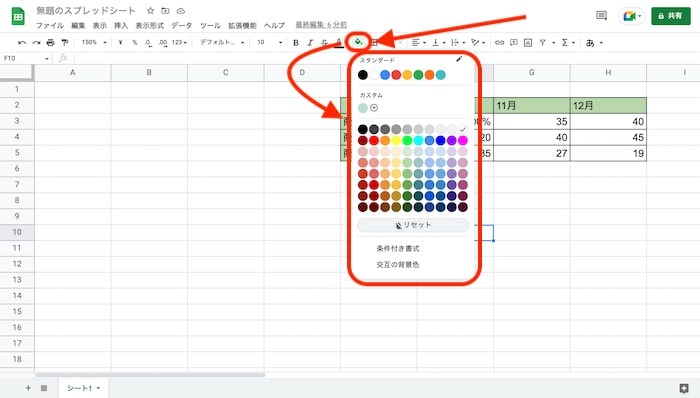Open comment history icon

pyautogui.click(x=601, y=16)
